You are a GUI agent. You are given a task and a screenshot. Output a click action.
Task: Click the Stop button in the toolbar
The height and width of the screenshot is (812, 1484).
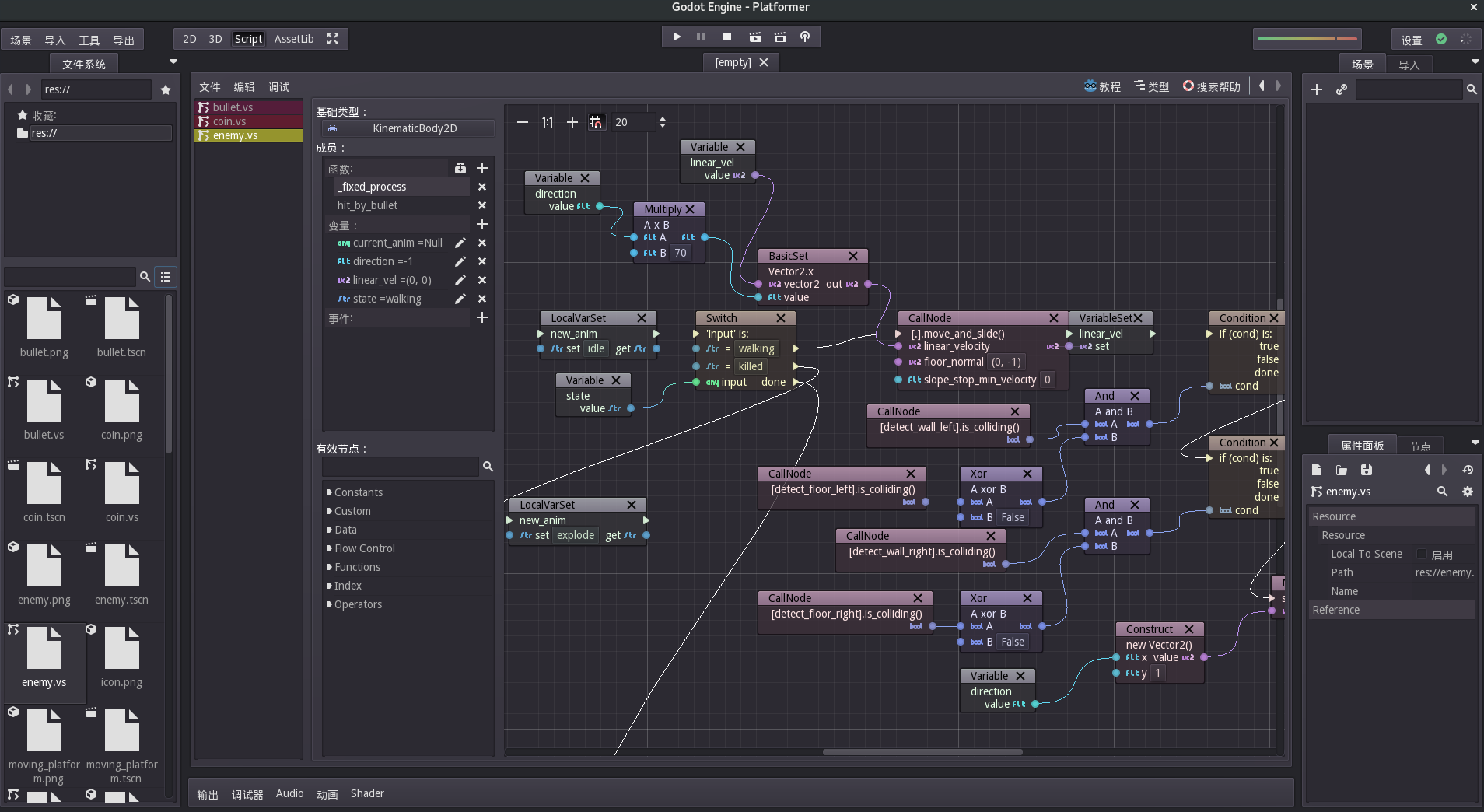[x=727, y=37]
